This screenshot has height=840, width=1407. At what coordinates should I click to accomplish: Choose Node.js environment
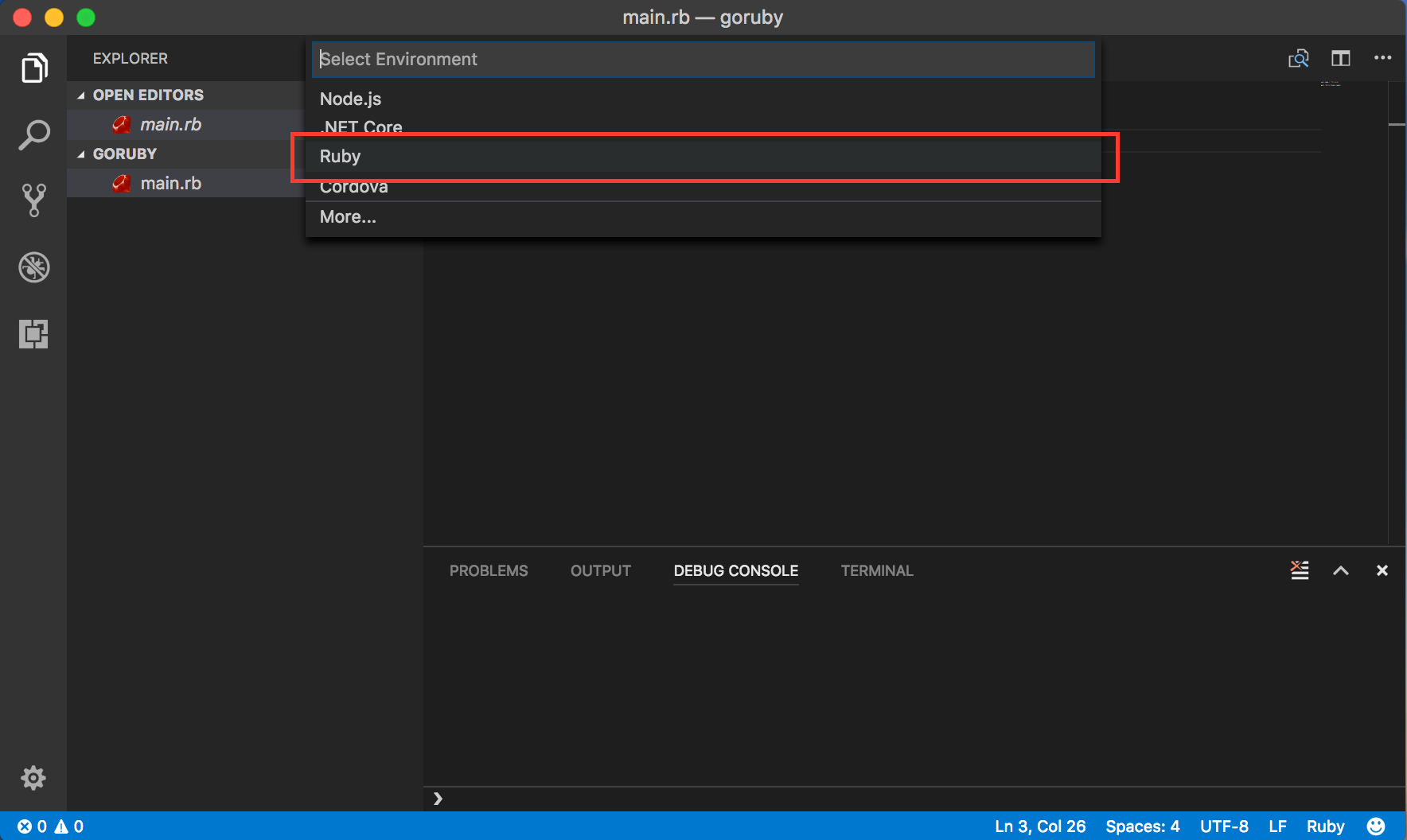(x=703, y=99)
